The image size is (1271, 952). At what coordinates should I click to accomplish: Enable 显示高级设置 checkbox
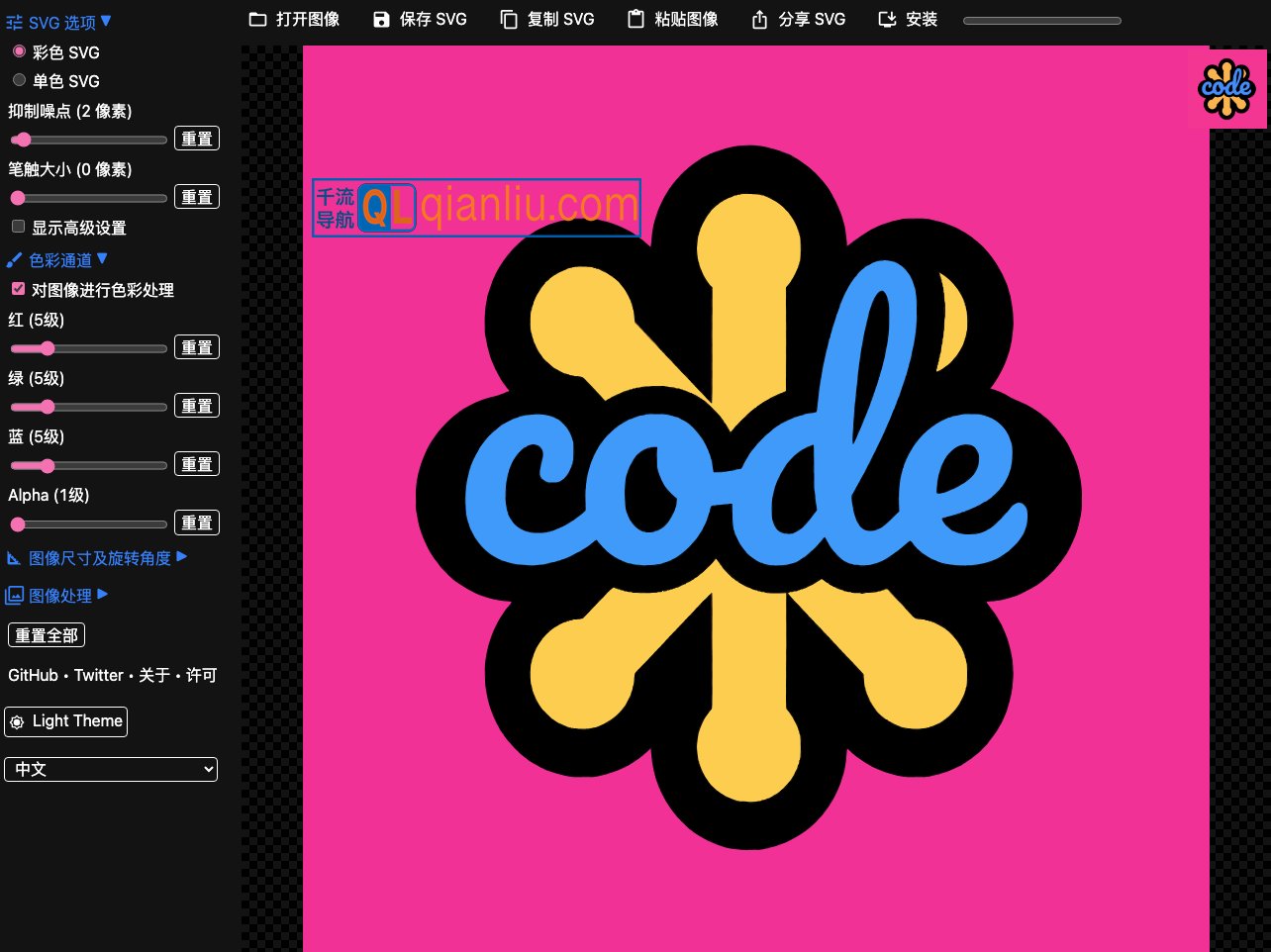[16, 227]
